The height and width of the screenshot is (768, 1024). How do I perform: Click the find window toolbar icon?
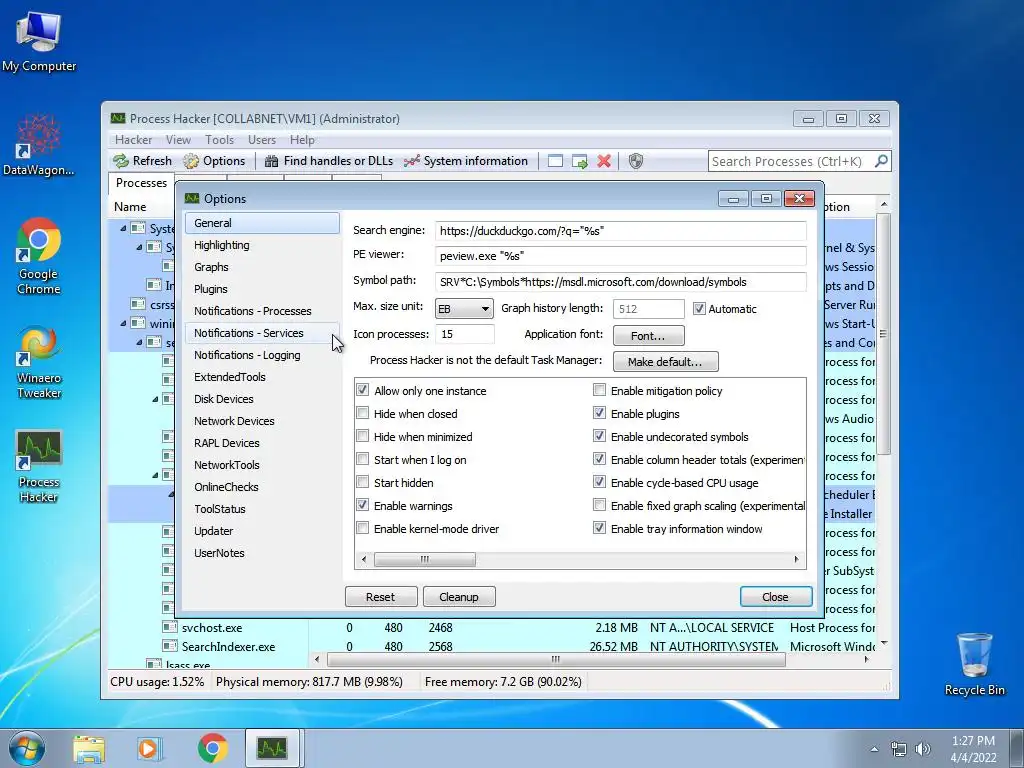tap(555, 161)
